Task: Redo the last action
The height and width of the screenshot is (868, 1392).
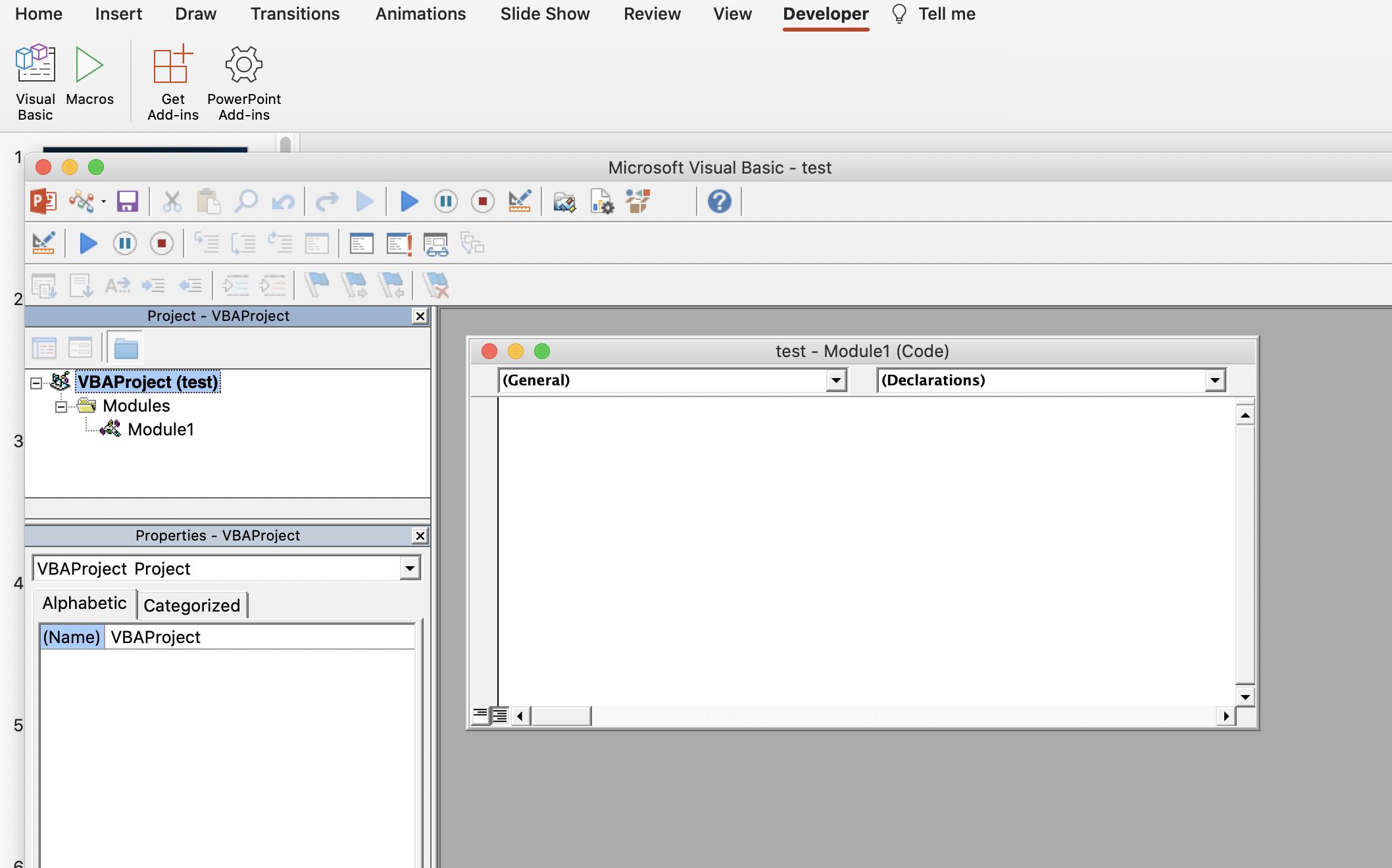Action: [x=327, y=201]
